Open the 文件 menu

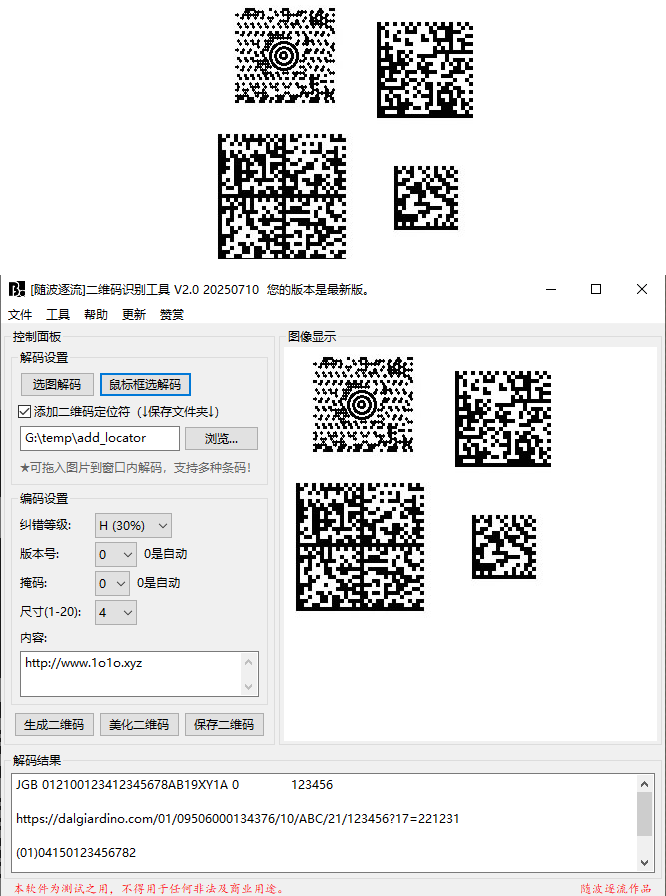coord(20,314)
